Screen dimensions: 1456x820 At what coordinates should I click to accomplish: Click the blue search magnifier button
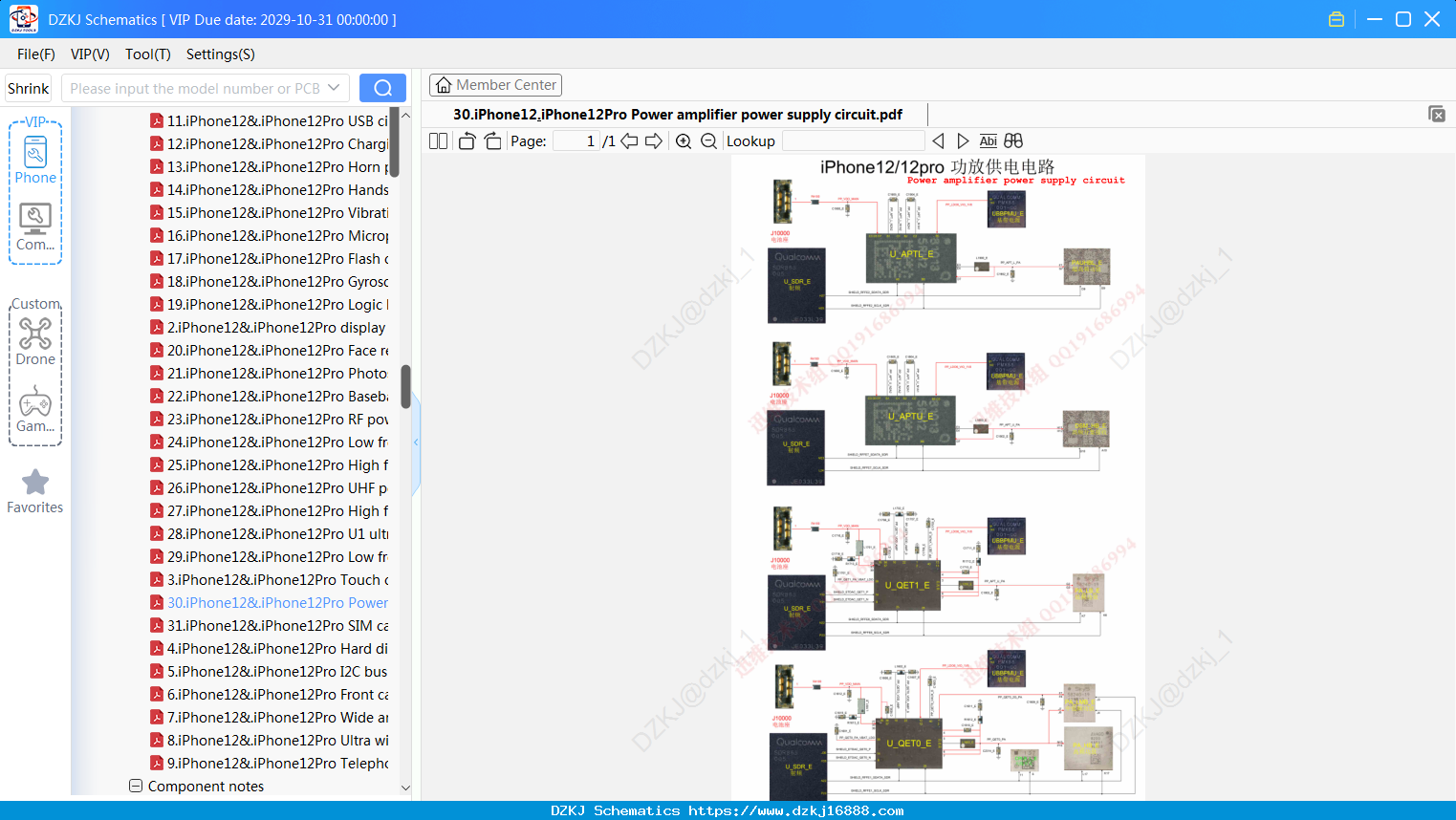[382, 88]
